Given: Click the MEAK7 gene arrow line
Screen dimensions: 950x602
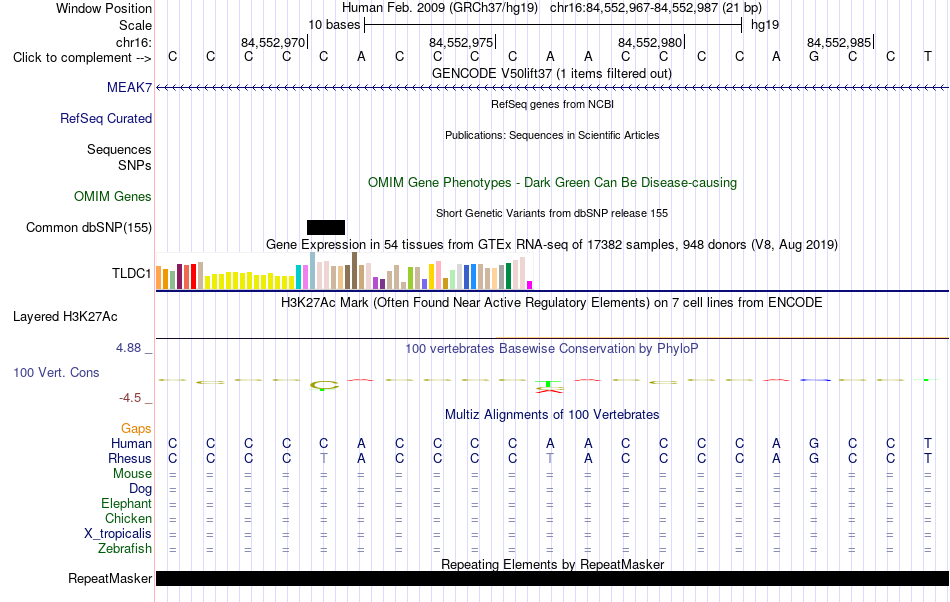Looking at the screenshot, I should click(552, 88).
